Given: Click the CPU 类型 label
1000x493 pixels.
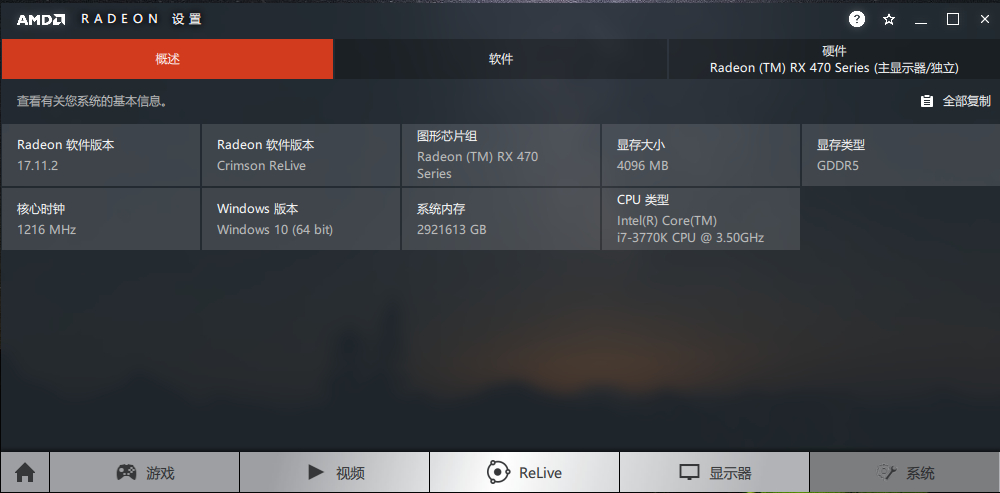Looking at the screenshot, I should (x=643, y=200).
